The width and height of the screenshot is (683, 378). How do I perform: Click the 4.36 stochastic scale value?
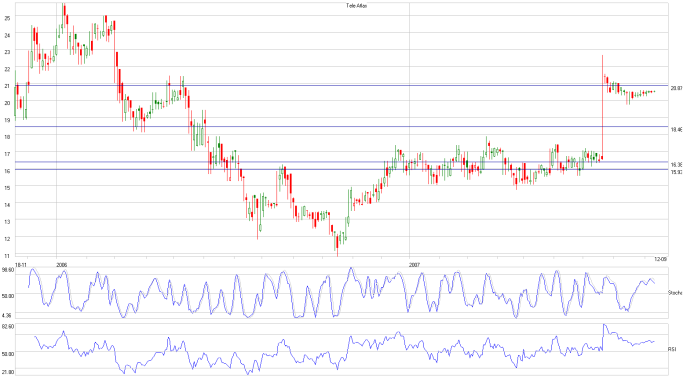click(8, 315)
